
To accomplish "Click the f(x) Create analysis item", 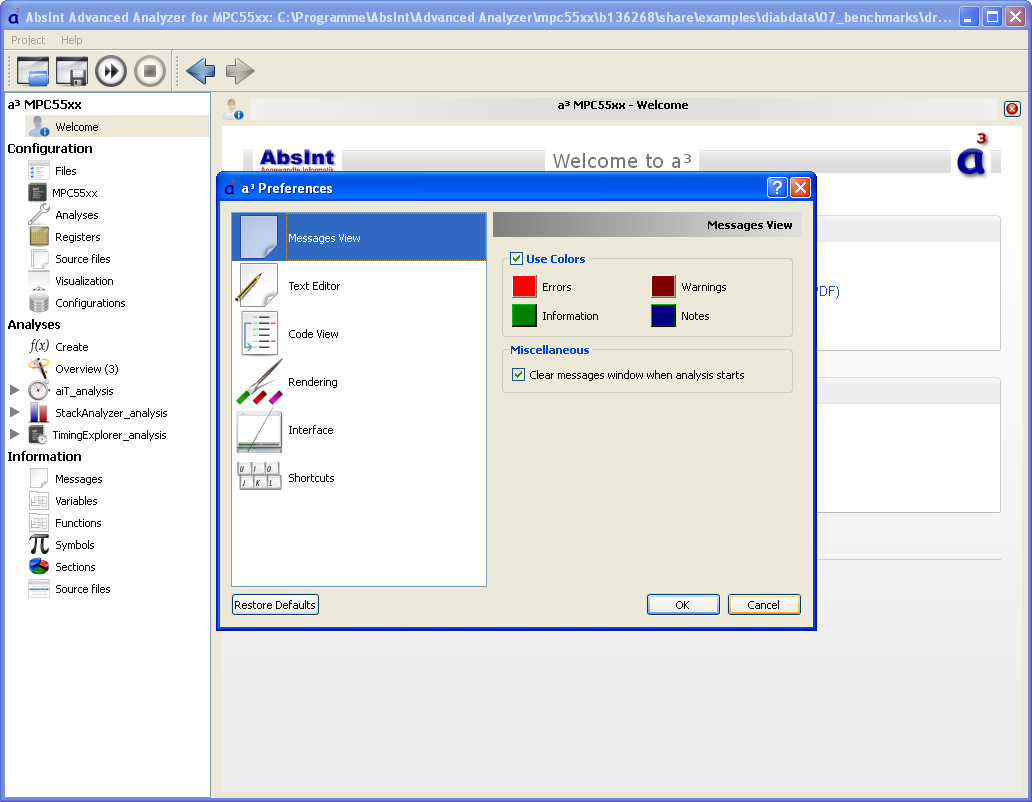I will tap(71, 347).
